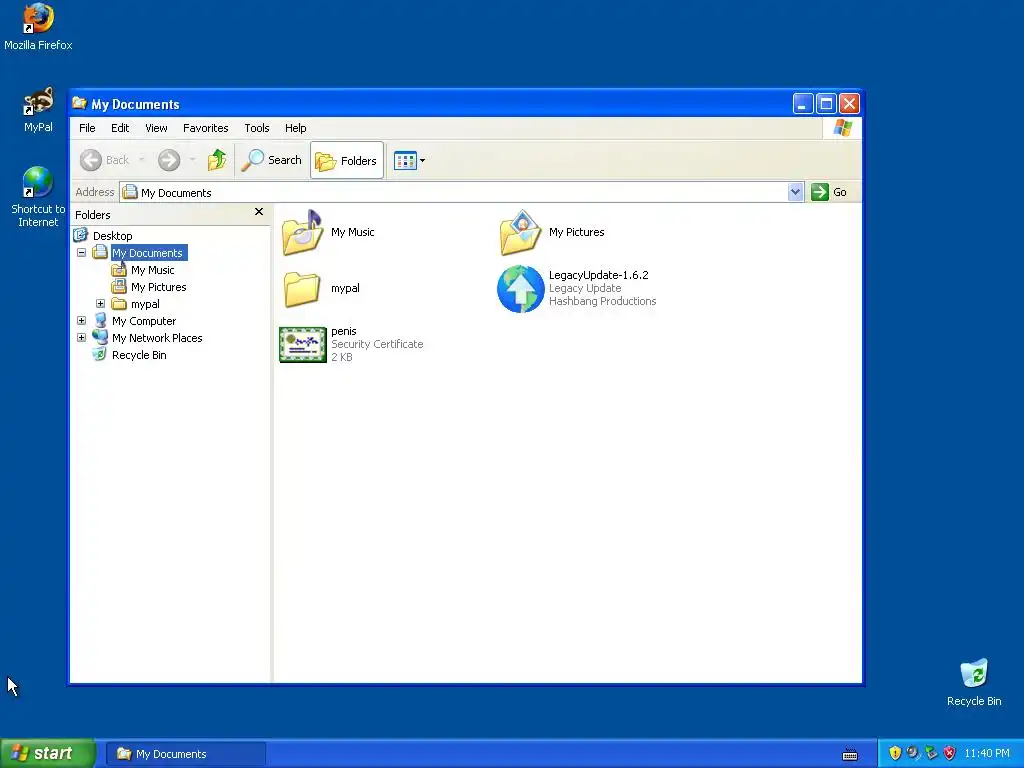Select My Pictures in the folder tree
Viewport: 1024px width, 768px height.
158,287
